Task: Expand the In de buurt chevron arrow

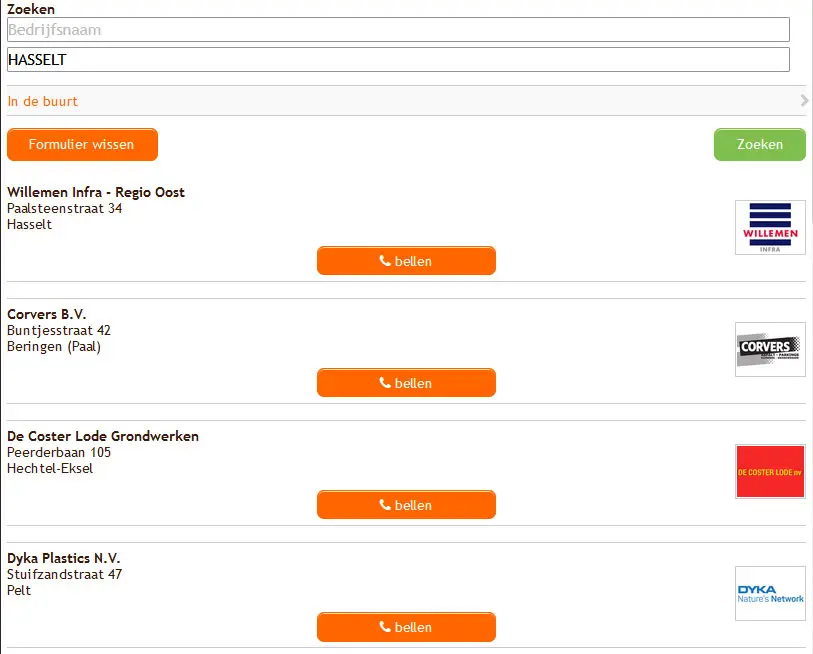Action: 804,101
